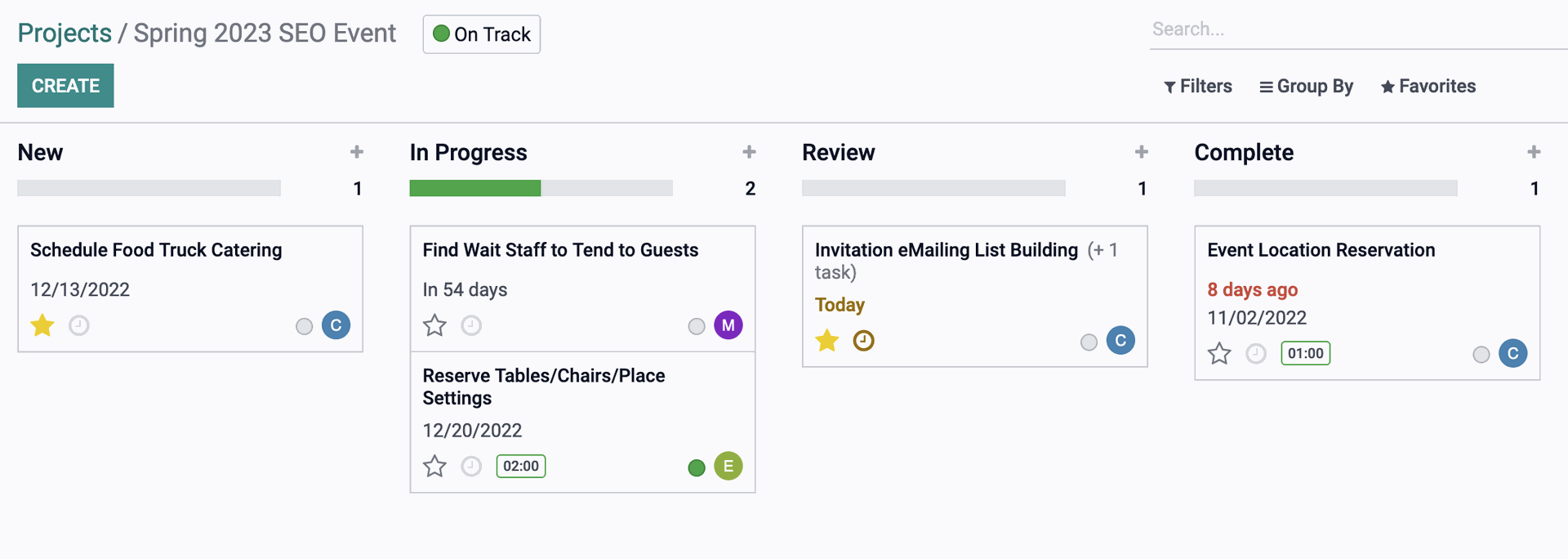Click the 01:00 time badge on Event Location
The image size is (1568, 559).
(x=1305, y=353)
